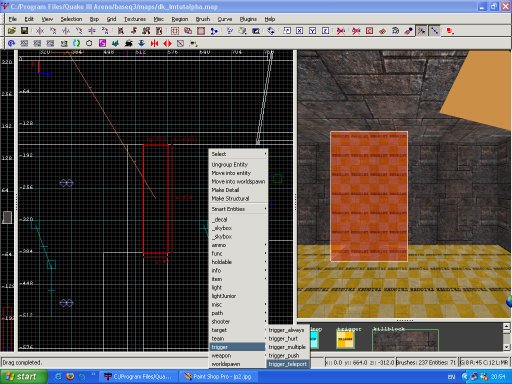Select the killblock texture thumbnail

coord(405,340)
